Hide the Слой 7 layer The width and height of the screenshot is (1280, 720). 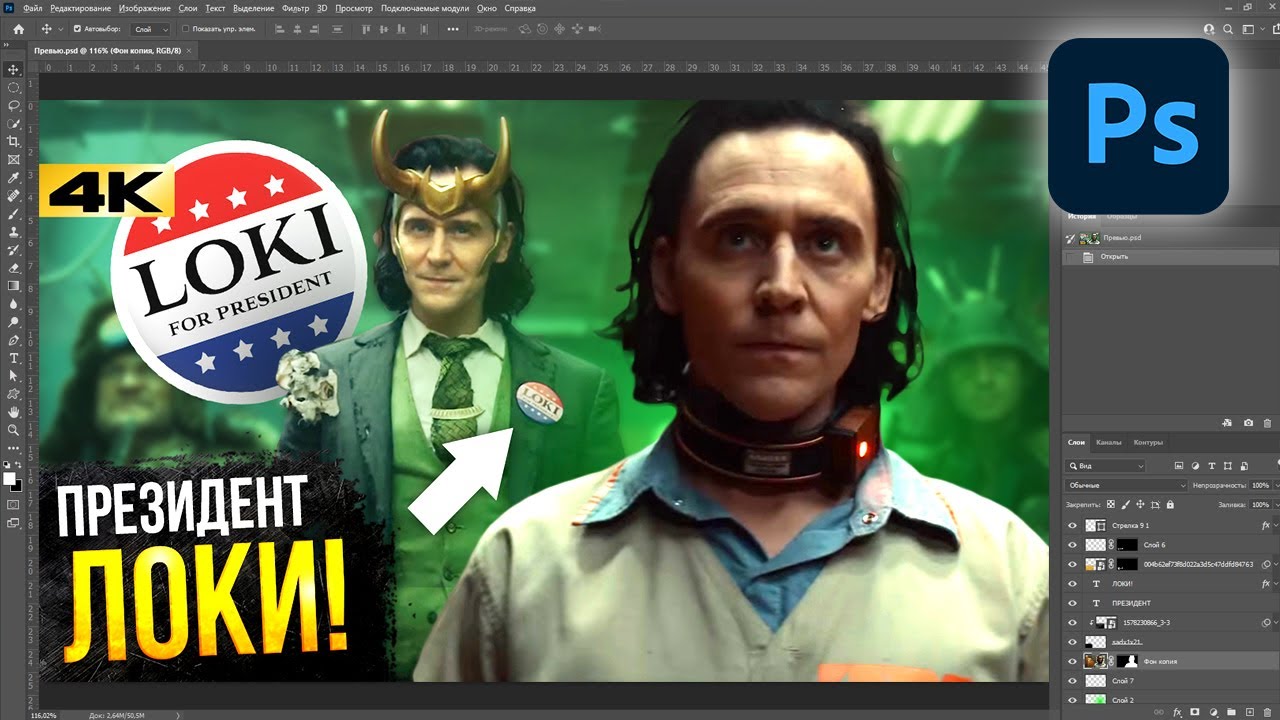[x=1072, y=681]
